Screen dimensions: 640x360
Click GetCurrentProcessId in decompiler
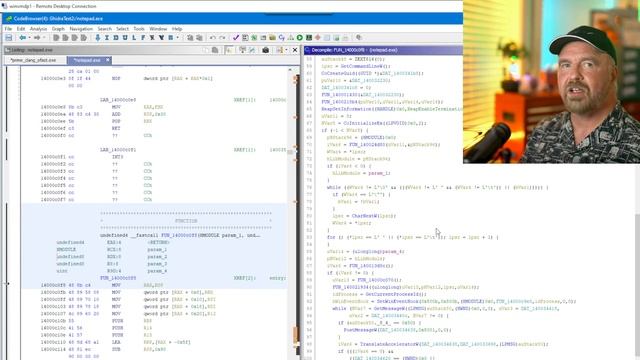(x=396, y=294)
